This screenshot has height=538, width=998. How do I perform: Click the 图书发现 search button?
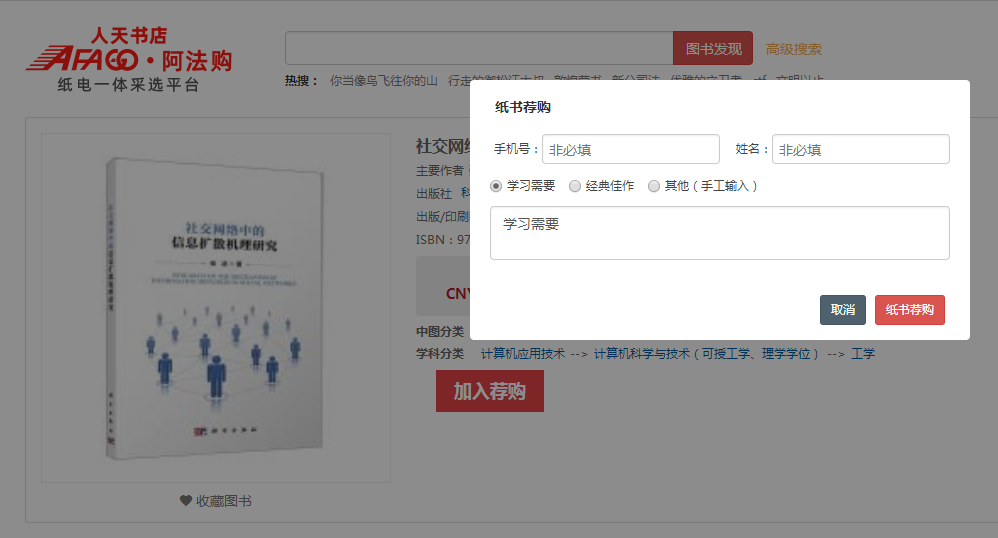pyautogui.click(x=712, y=49)
